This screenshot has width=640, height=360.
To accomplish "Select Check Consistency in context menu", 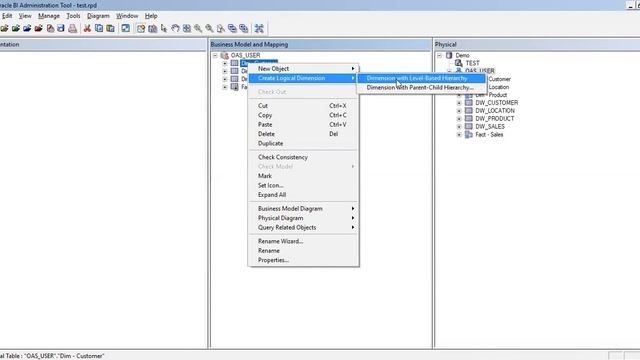I will pyautogui.click(x=304, y=157).
